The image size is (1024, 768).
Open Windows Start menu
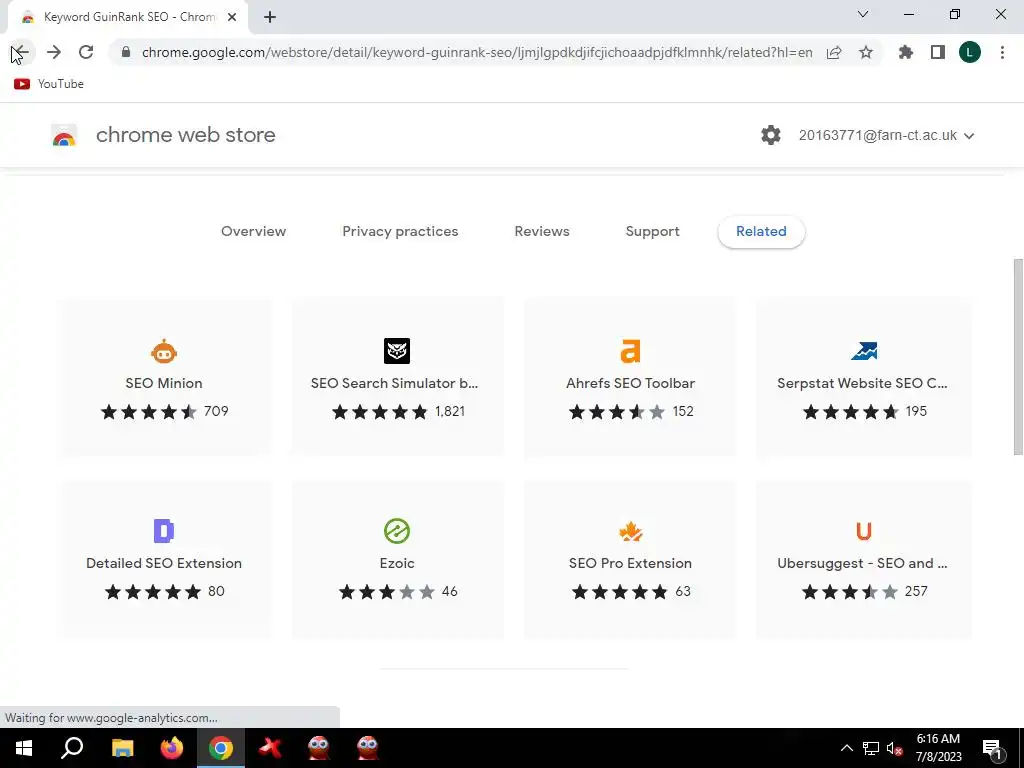[x=24, y=748]
